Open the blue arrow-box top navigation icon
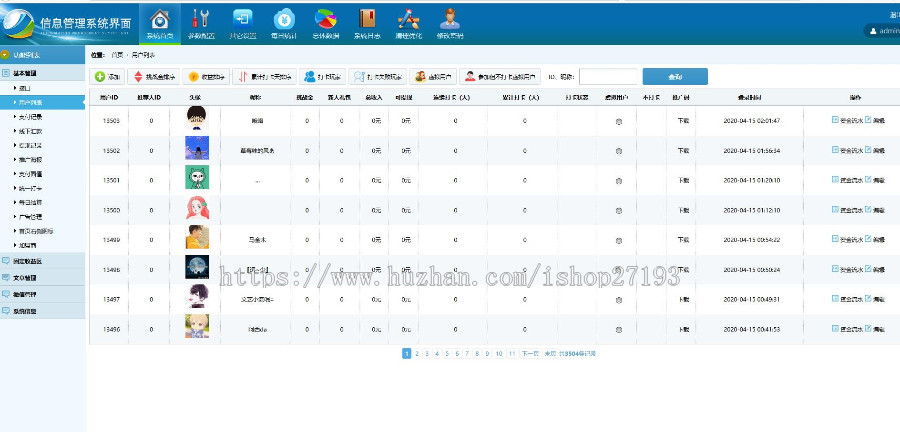 tap(243, 24)
